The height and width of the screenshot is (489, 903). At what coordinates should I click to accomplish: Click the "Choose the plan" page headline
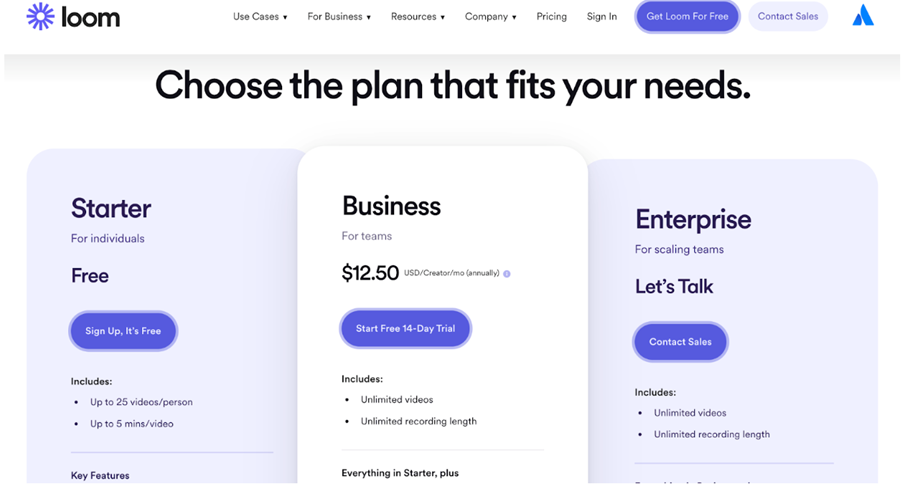coord(452,87)
